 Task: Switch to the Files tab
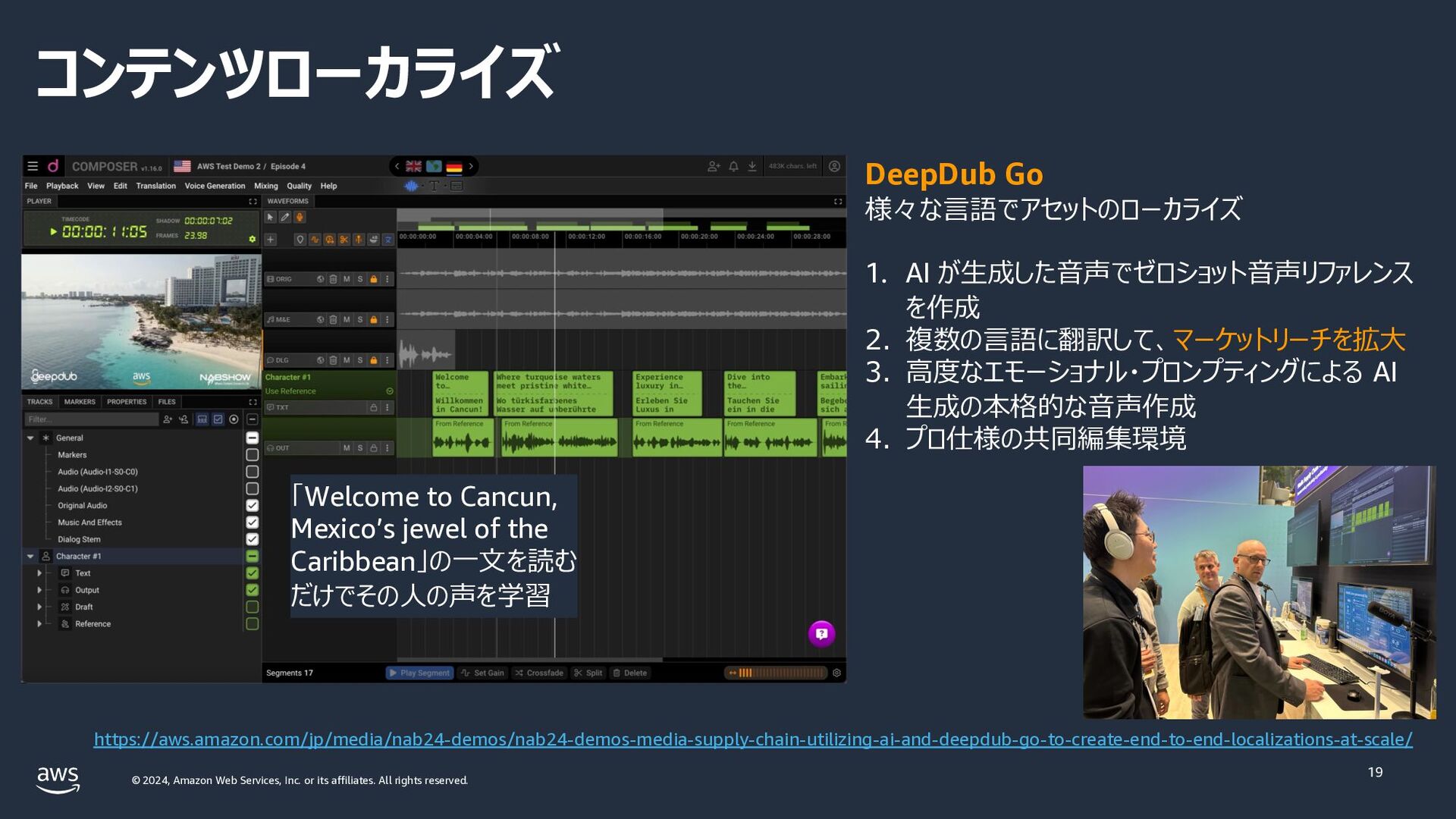[x=167, y=402]
